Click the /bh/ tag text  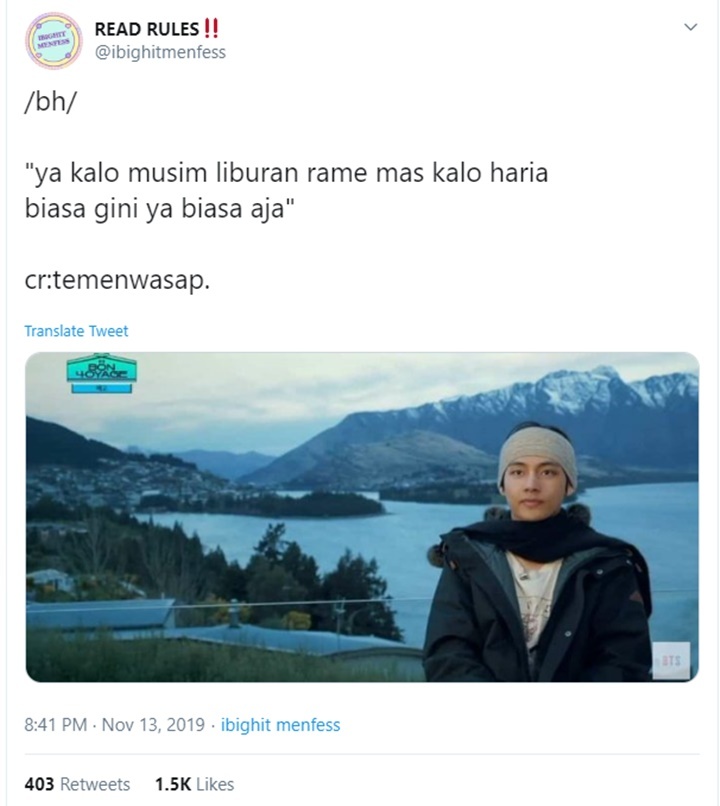[50, 102]
